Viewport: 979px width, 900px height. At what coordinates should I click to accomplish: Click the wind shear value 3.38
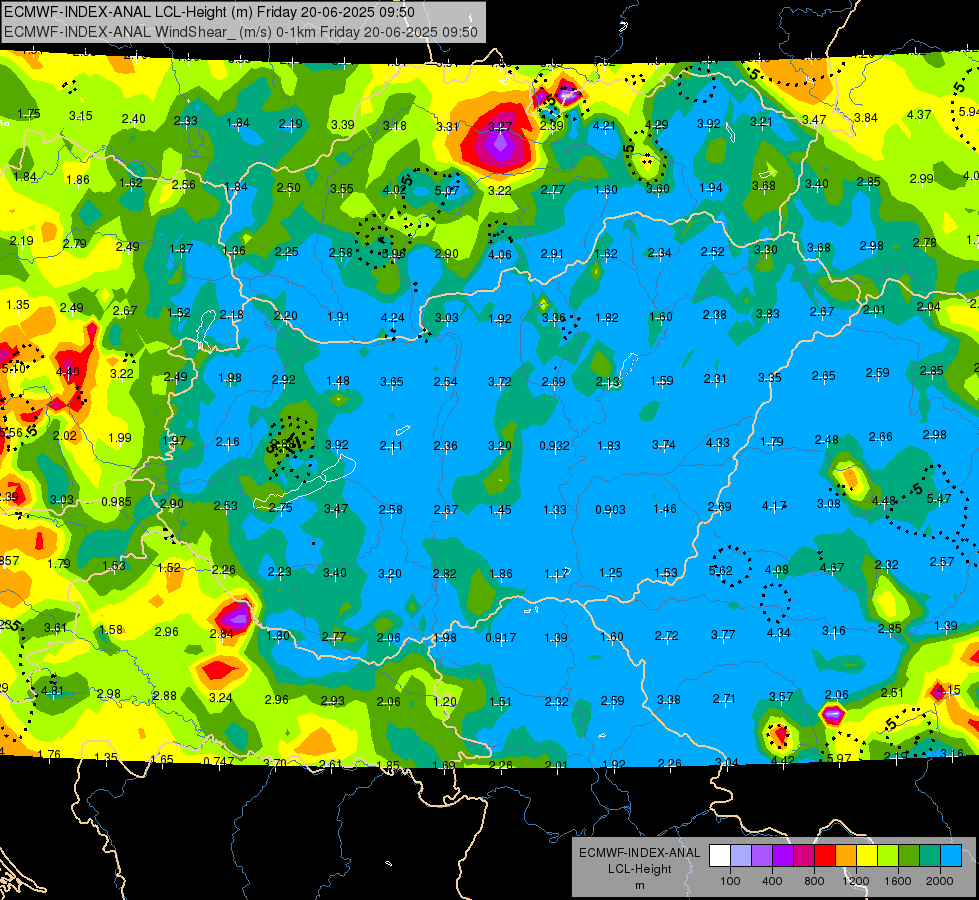(669, 700)
